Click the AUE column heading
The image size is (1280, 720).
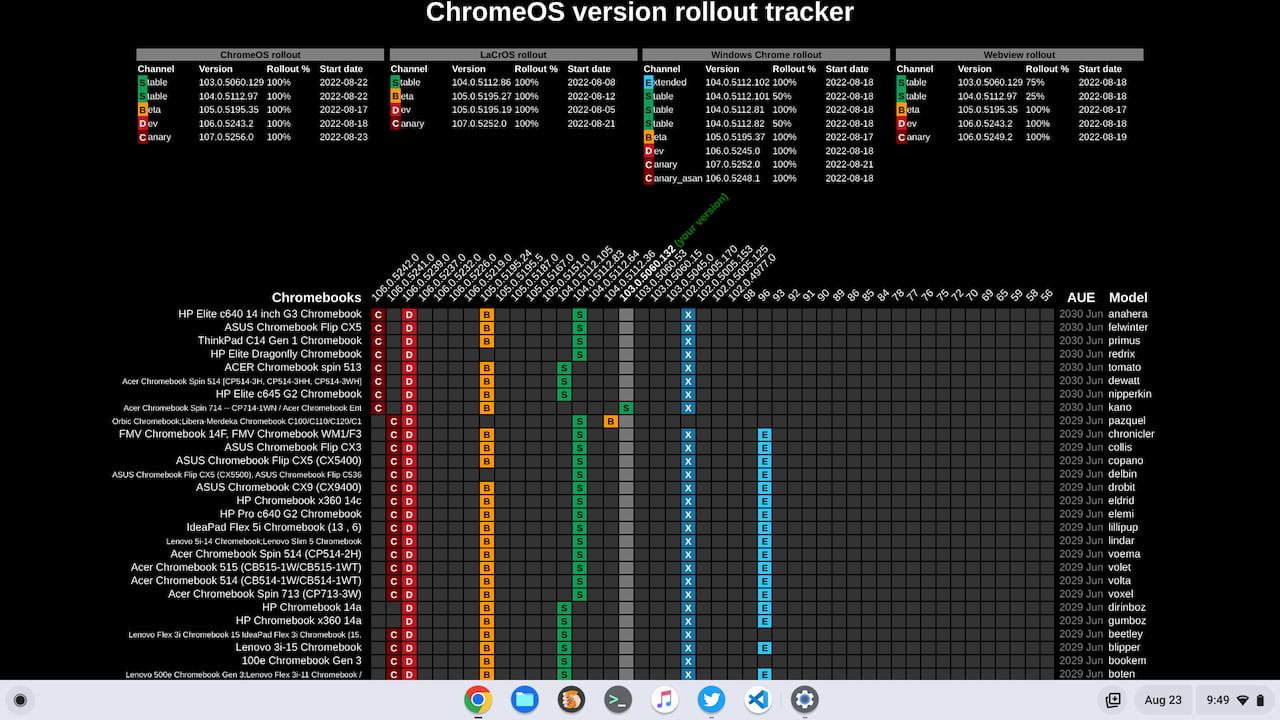pos(1081,297)
